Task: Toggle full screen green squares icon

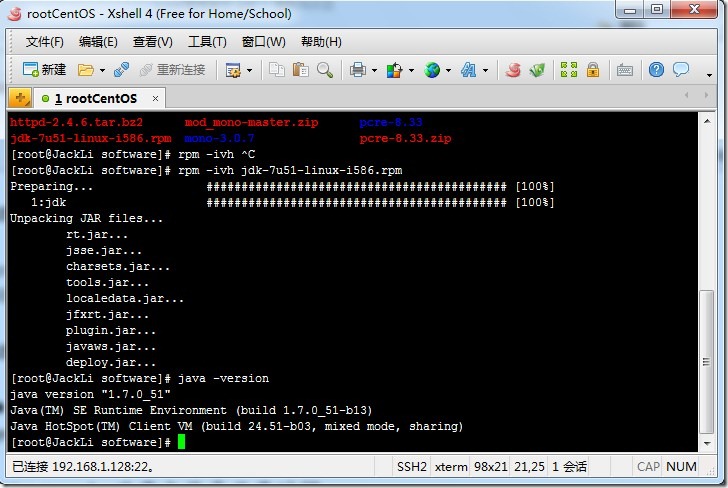Action: pyautogui.click(x=569, y=70)
